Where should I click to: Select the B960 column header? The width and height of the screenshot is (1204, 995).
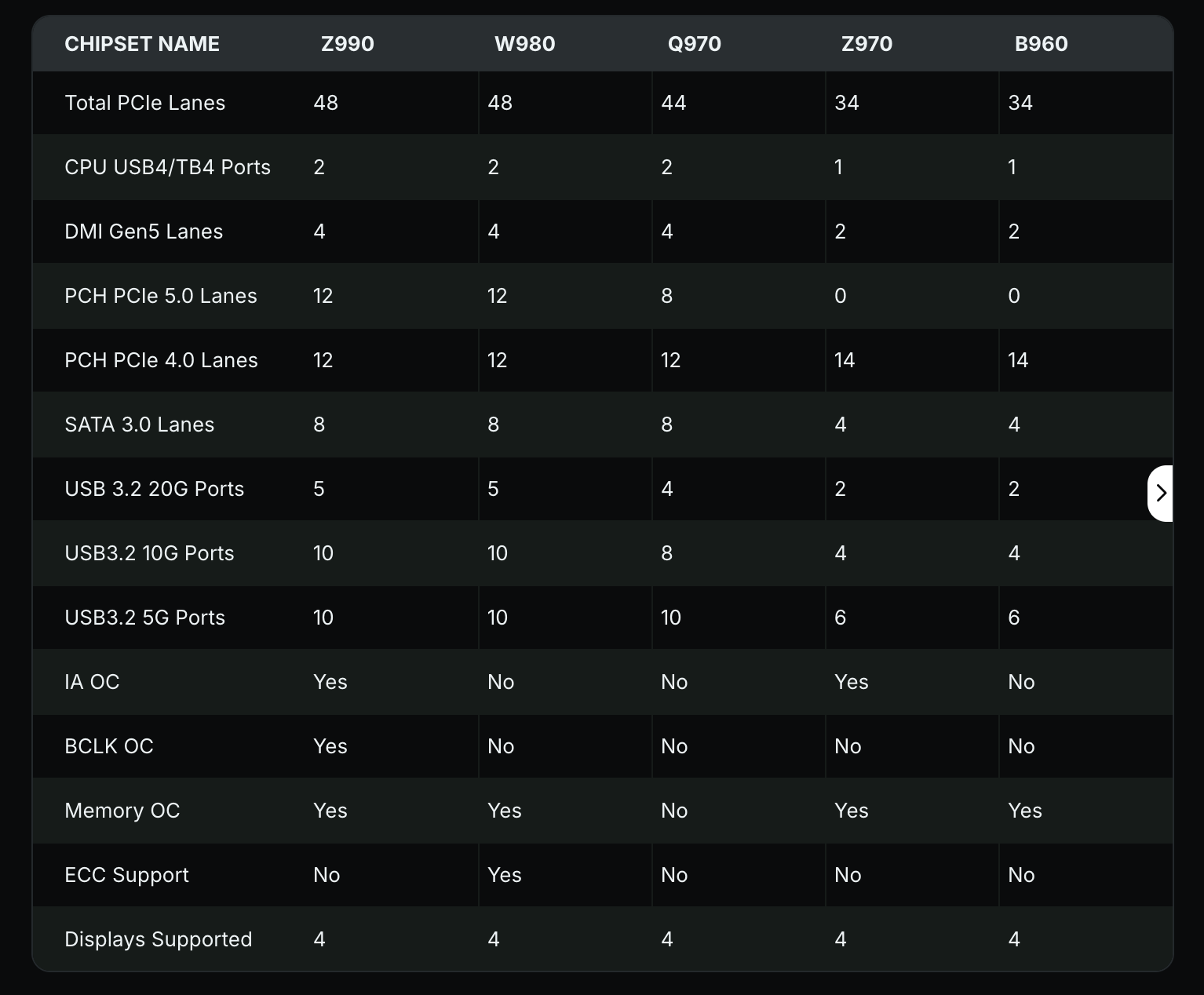(1041, 44)
